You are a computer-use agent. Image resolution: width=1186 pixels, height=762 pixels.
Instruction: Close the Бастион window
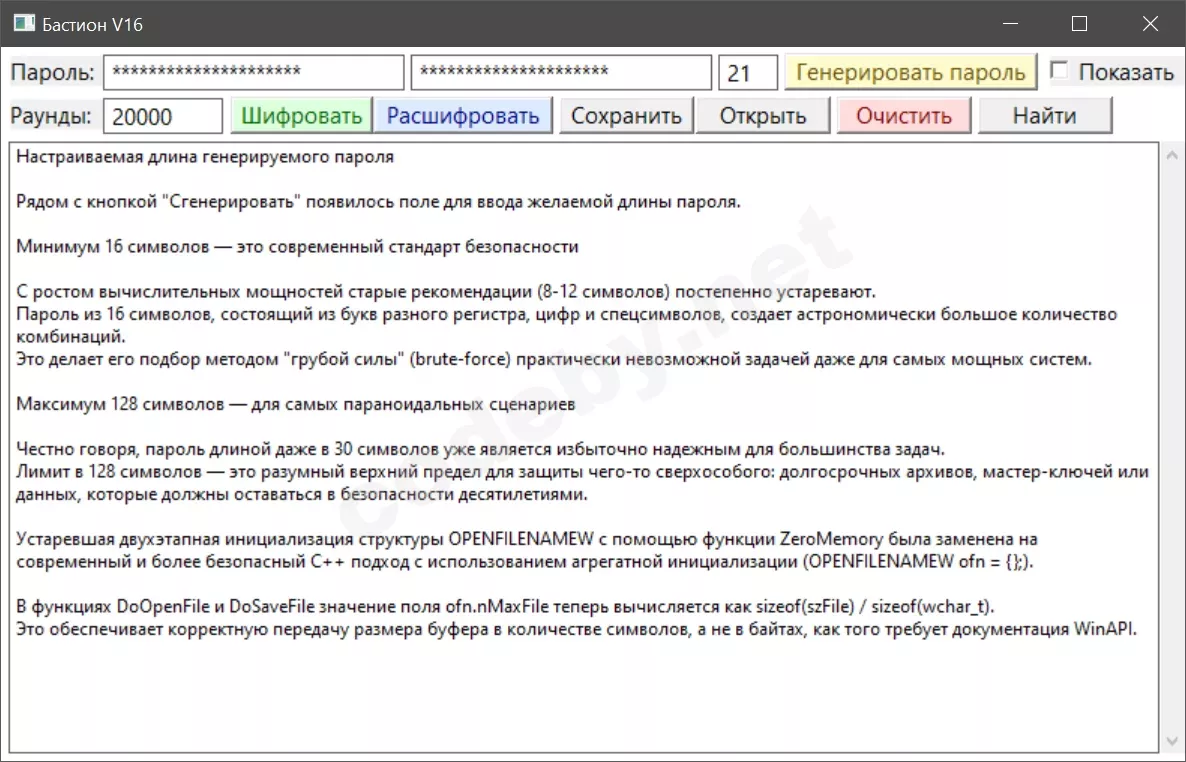(x=1149, y=22)
